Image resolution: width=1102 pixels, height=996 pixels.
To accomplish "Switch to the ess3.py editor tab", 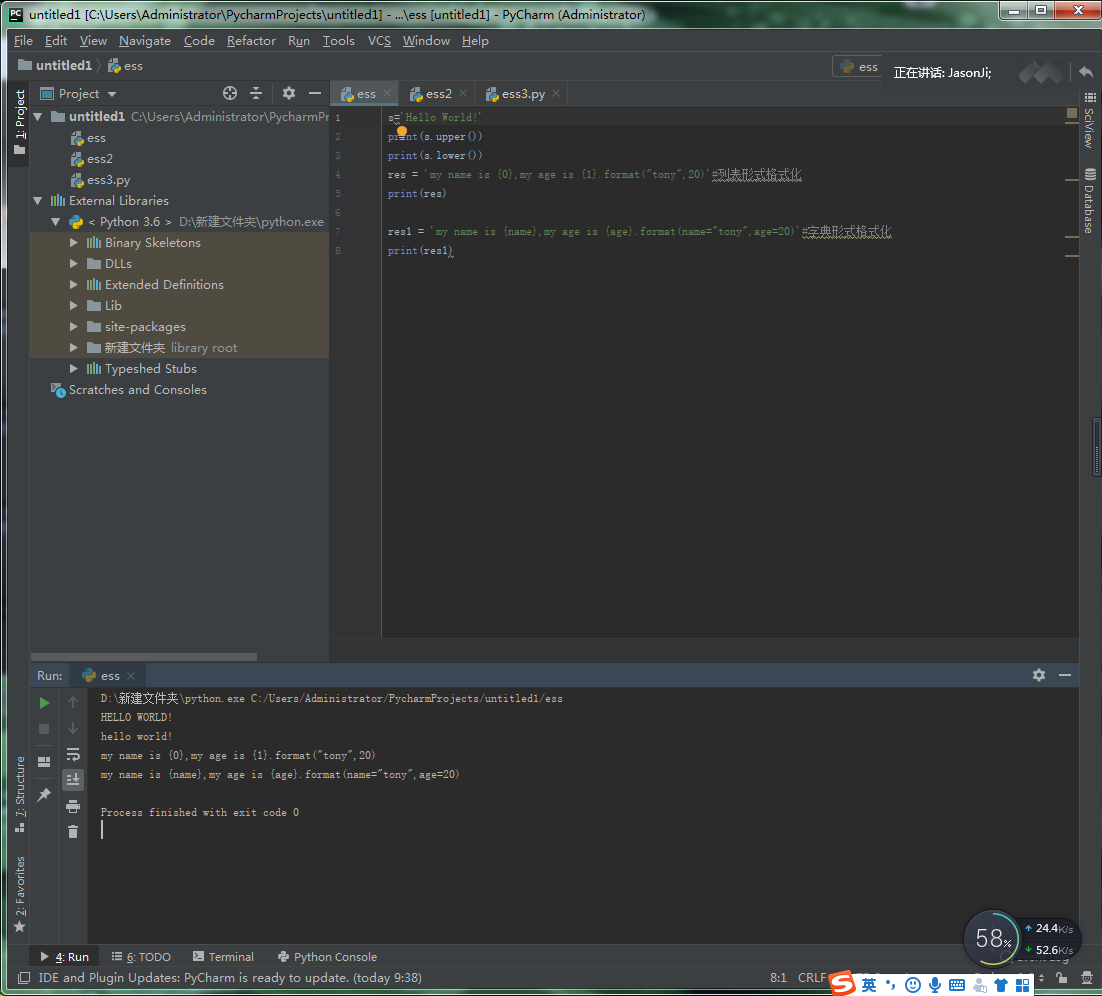I will coord(522,94).
